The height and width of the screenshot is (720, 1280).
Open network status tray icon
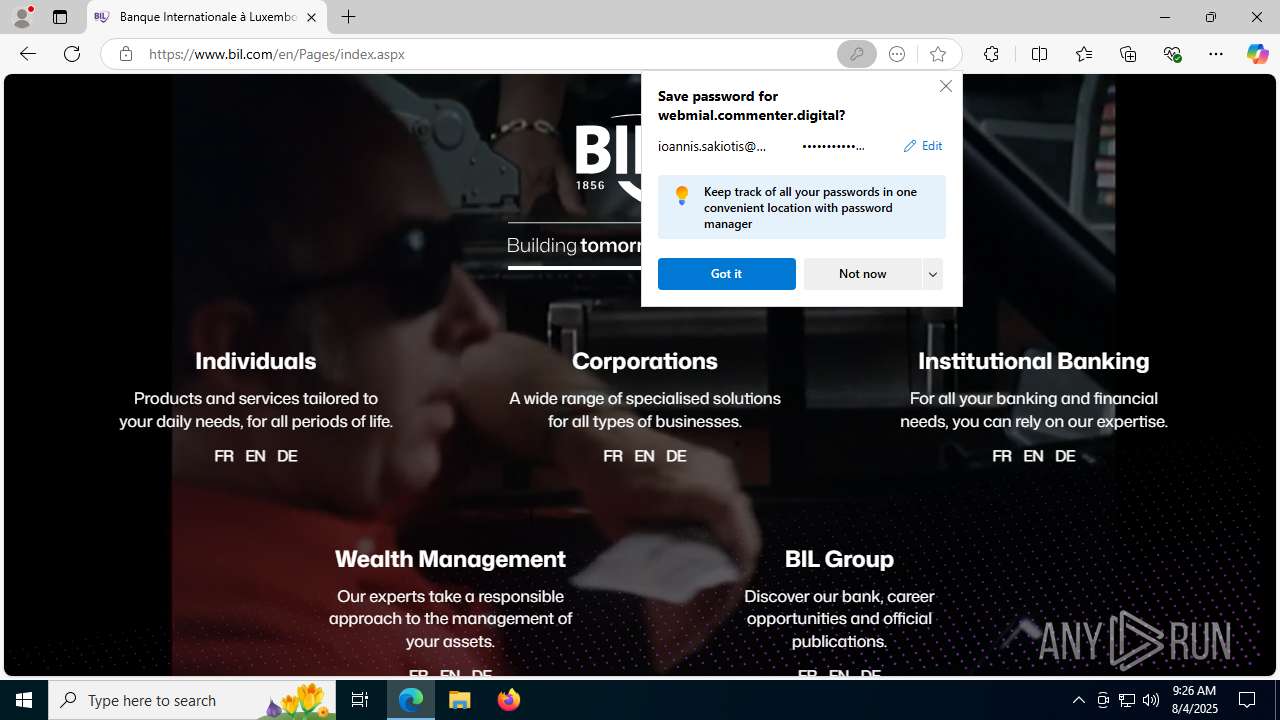click(x=1127, y=700)
